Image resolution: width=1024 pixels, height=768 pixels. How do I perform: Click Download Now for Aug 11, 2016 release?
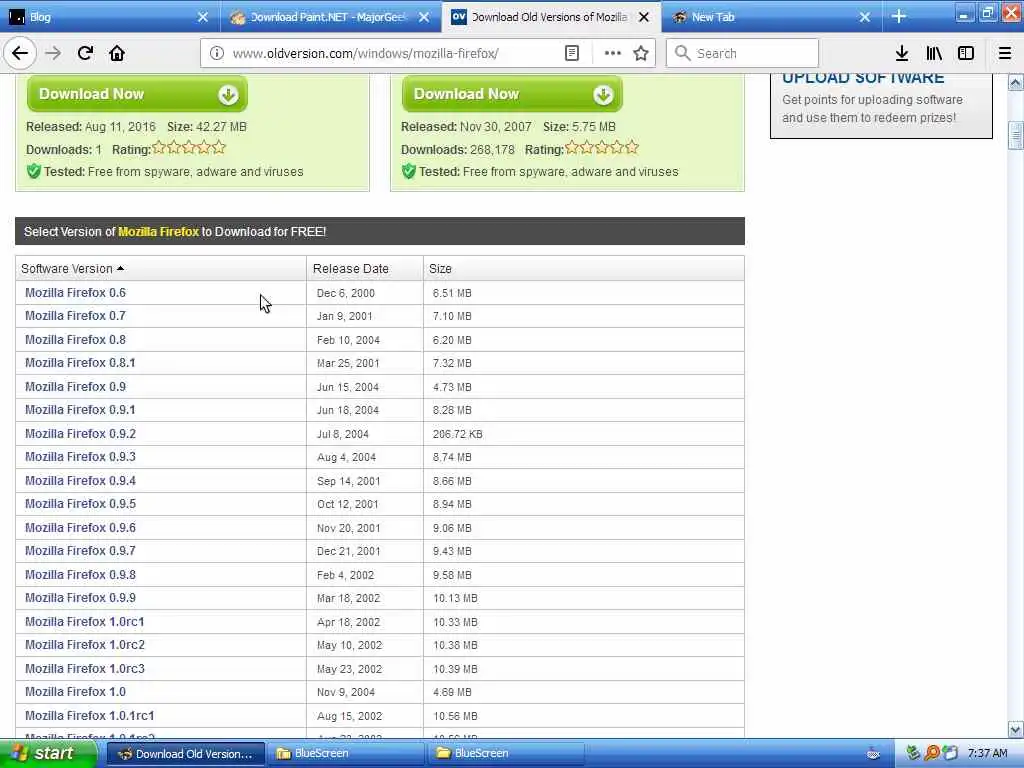coord(137,94)
